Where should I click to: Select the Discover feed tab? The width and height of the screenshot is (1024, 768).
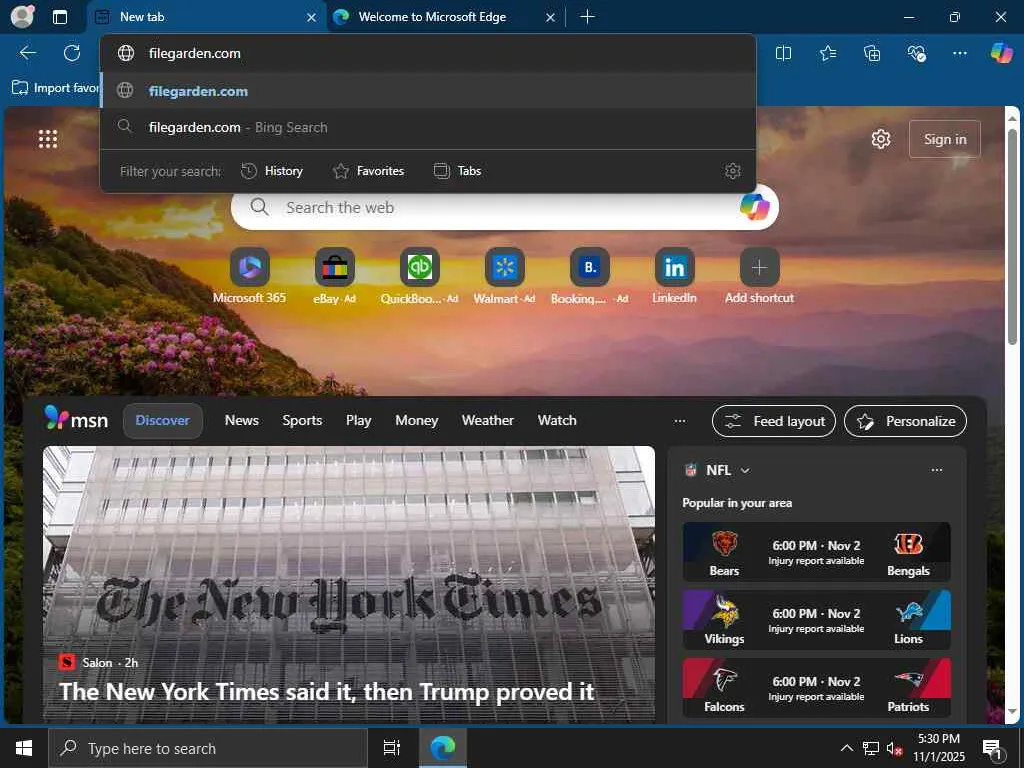[x=163, y=421]
